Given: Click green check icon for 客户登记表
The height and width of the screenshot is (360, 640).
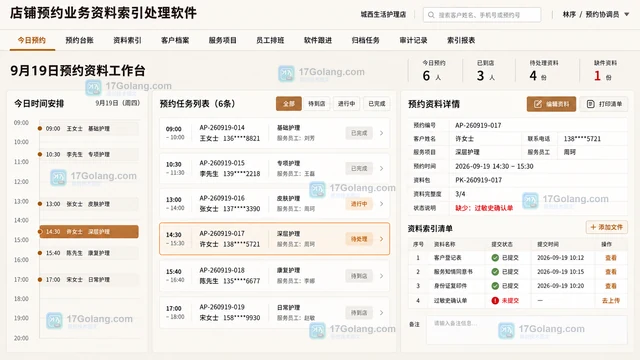Looking at the screenshot, I should [x=495, y=258].
